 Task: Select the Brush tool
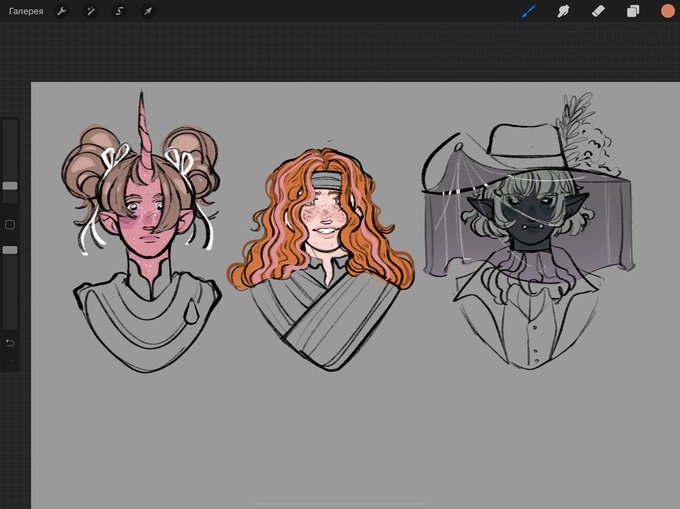[529, 11]
